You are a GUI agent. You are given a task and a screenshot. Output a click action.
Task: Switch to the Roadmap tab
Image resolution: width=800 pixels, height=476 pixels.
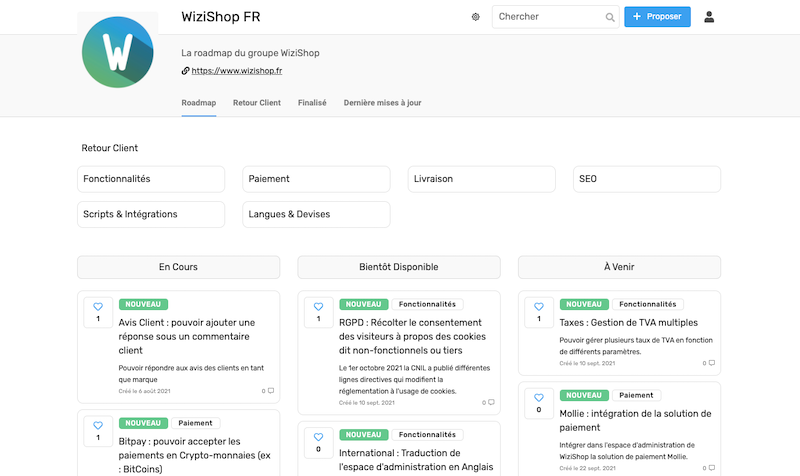point(198,103)
